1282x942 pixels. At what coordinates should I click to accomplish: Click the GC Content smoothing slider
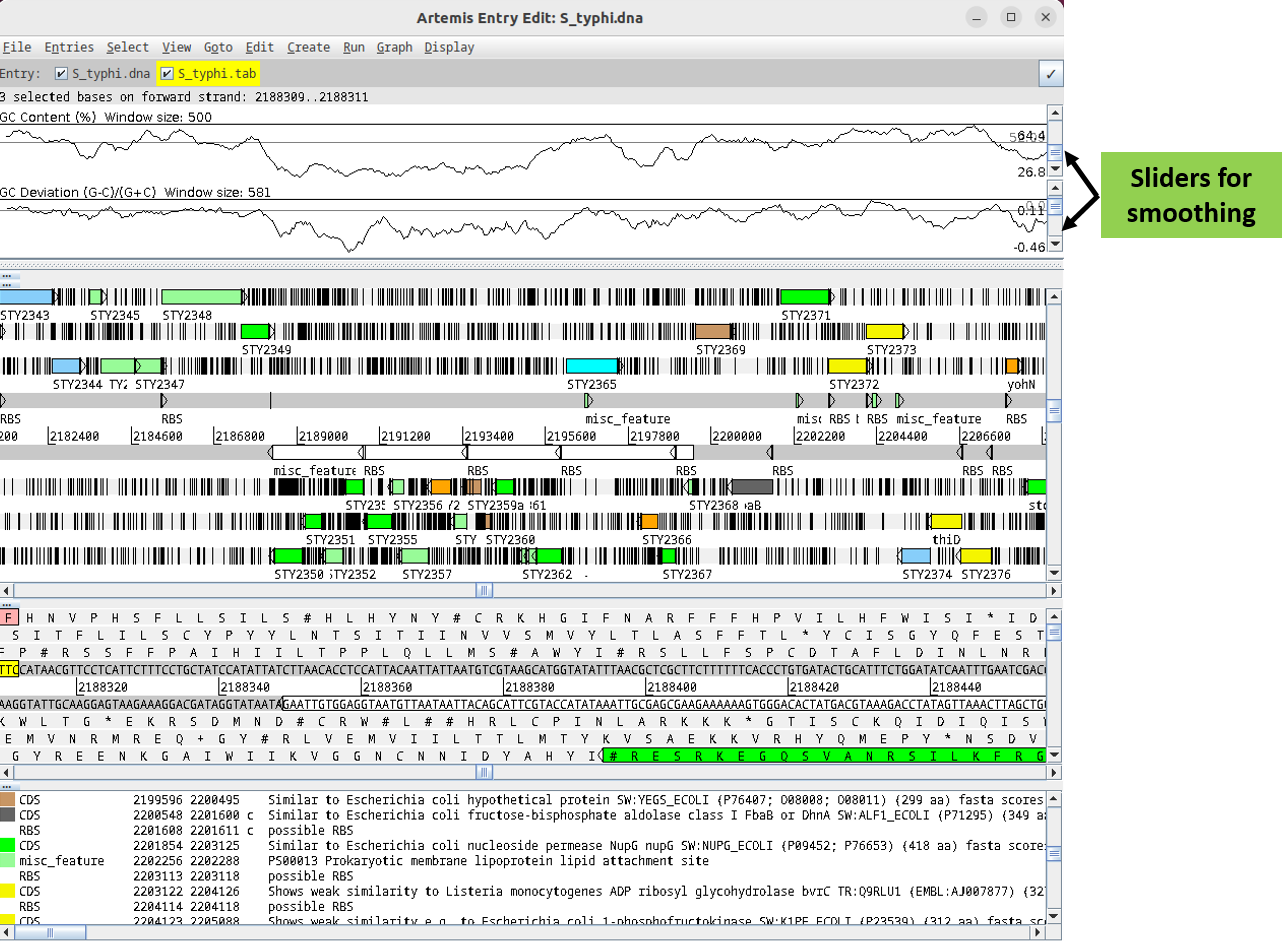pyautogui.click(x=1054, y=152)
